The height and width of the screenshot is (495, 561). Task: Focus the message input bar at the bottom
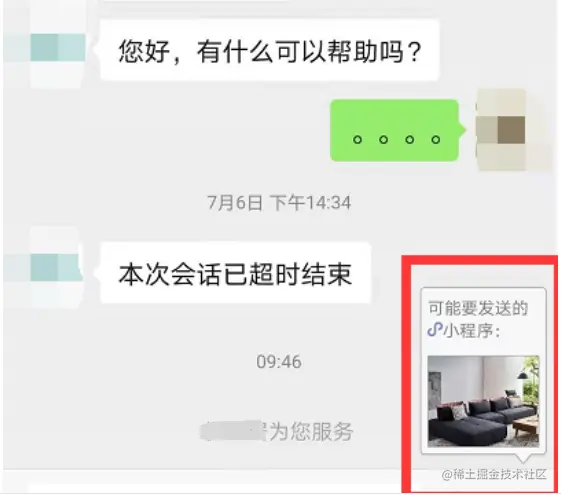pos(204,481)
